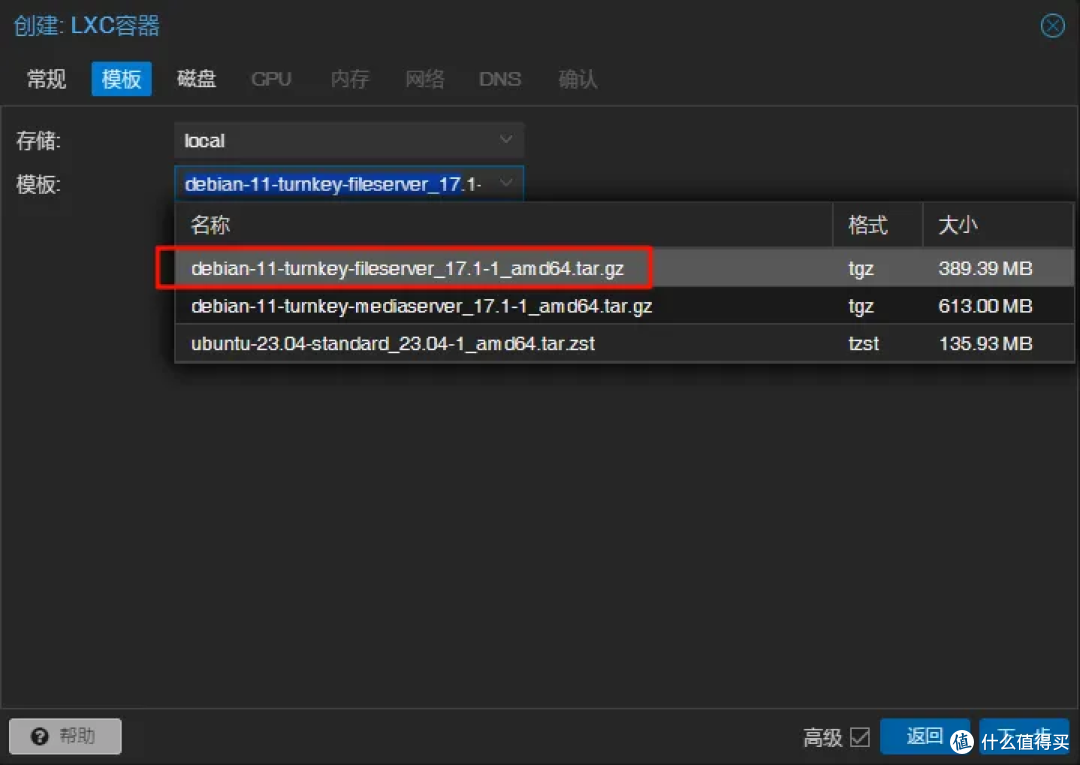Click the 帮助 button
The height and width of the screenshot is (765, 1080).
coord(64,736)
